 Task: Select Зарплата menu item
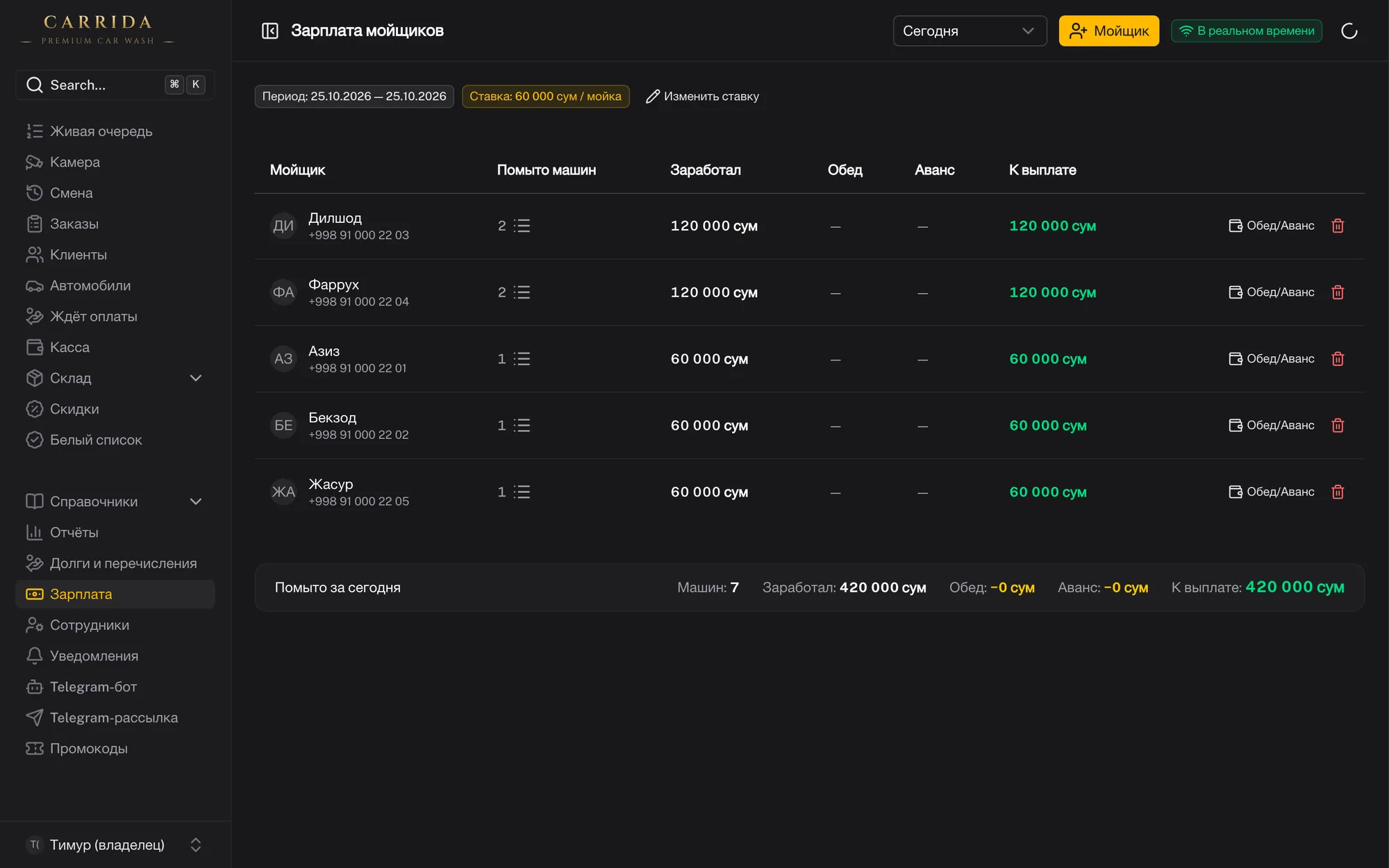click(115, 594)
